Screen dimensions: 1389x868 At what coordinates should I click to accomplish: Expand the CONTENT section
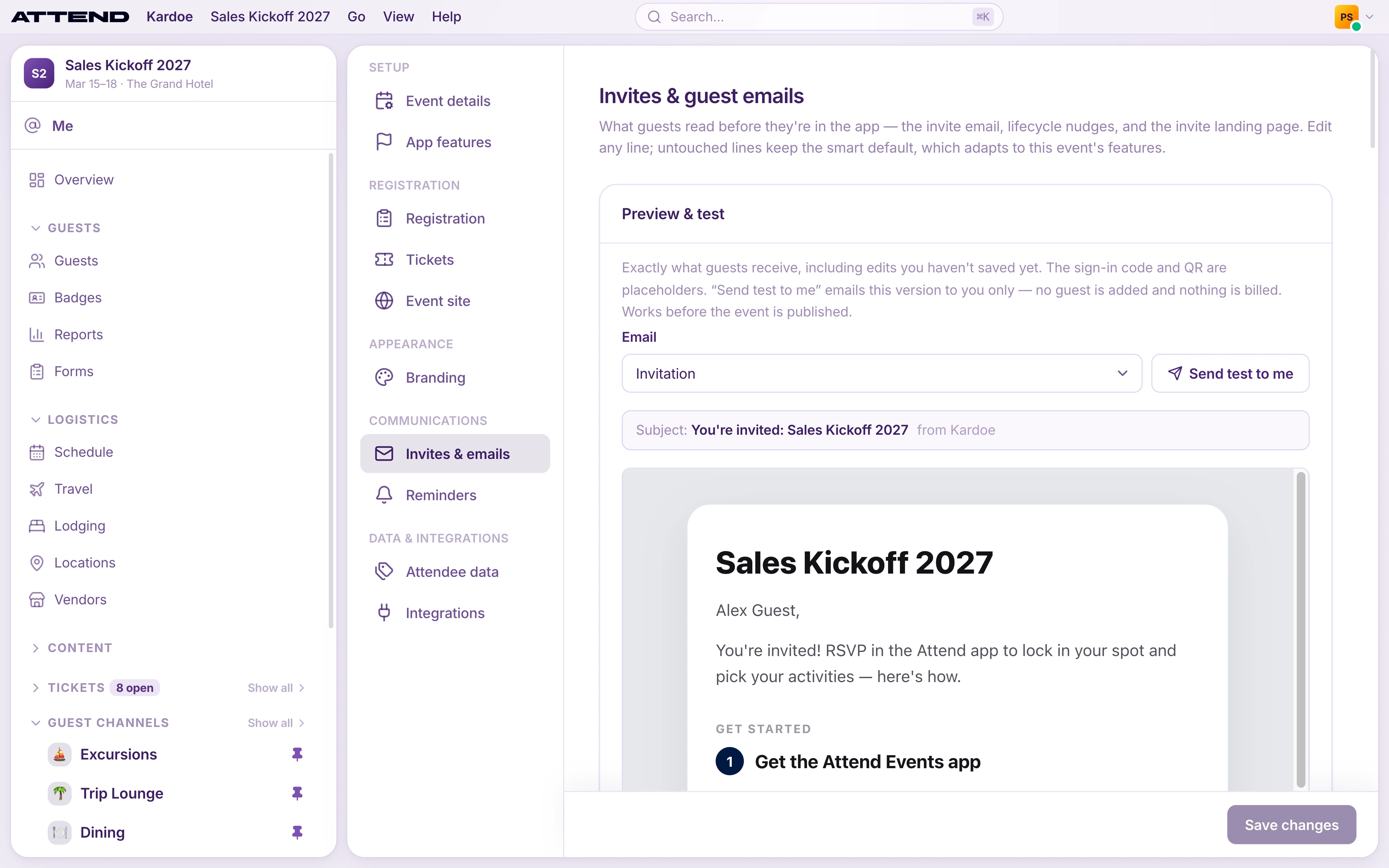35,647
